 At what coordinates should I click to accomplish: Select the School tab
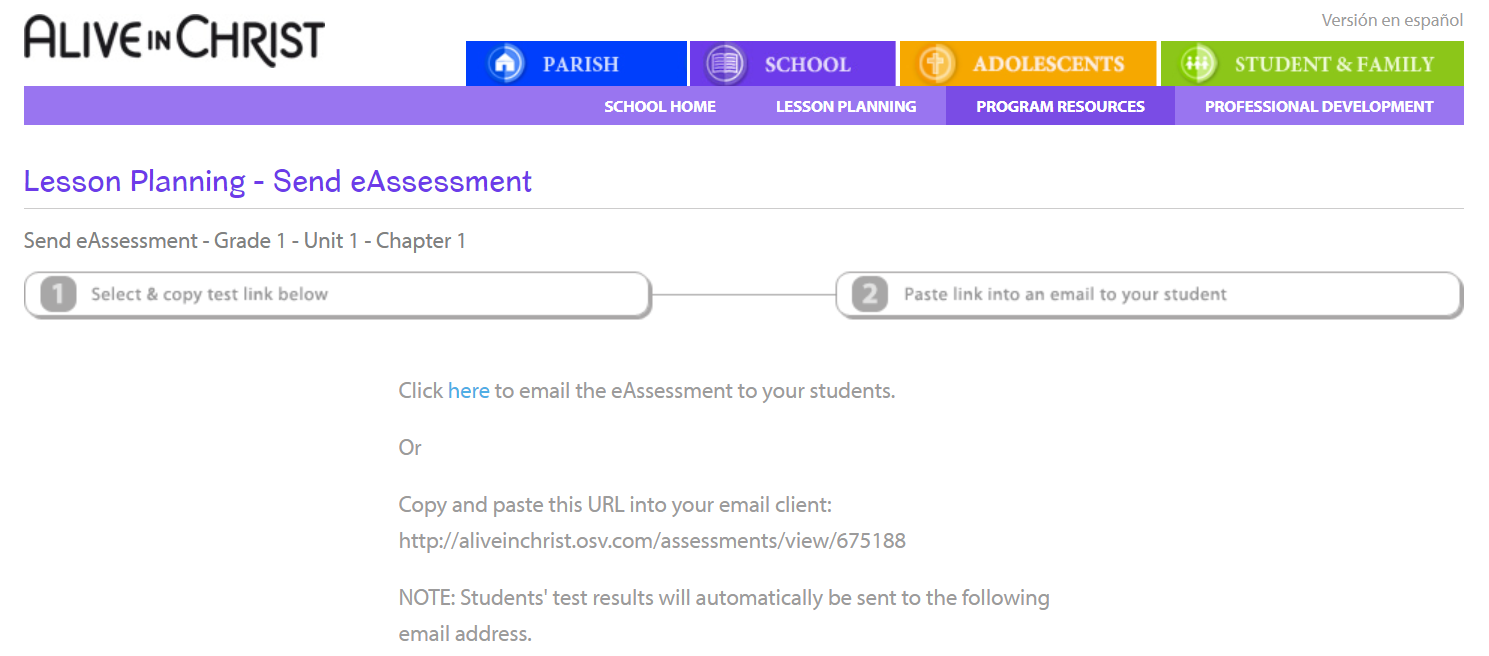tap(793, 63)
